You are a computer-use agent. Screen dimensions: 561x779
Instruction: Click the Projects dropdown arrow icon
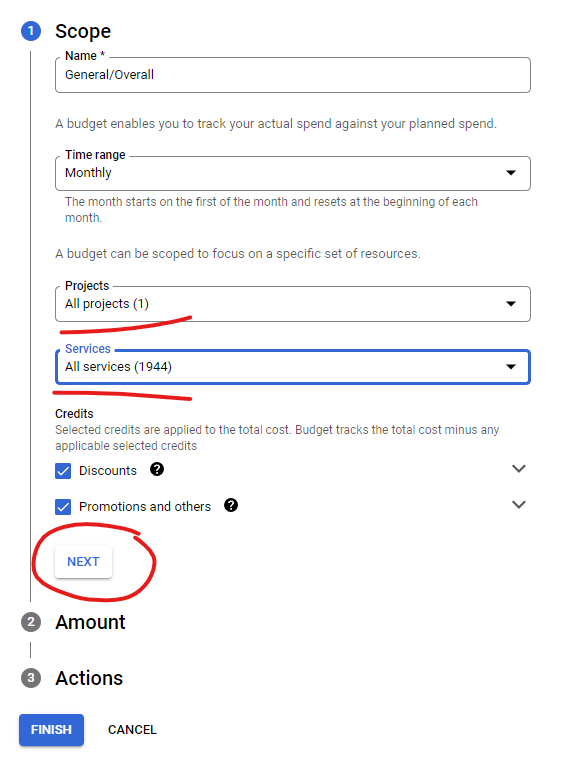pos(511,304)
